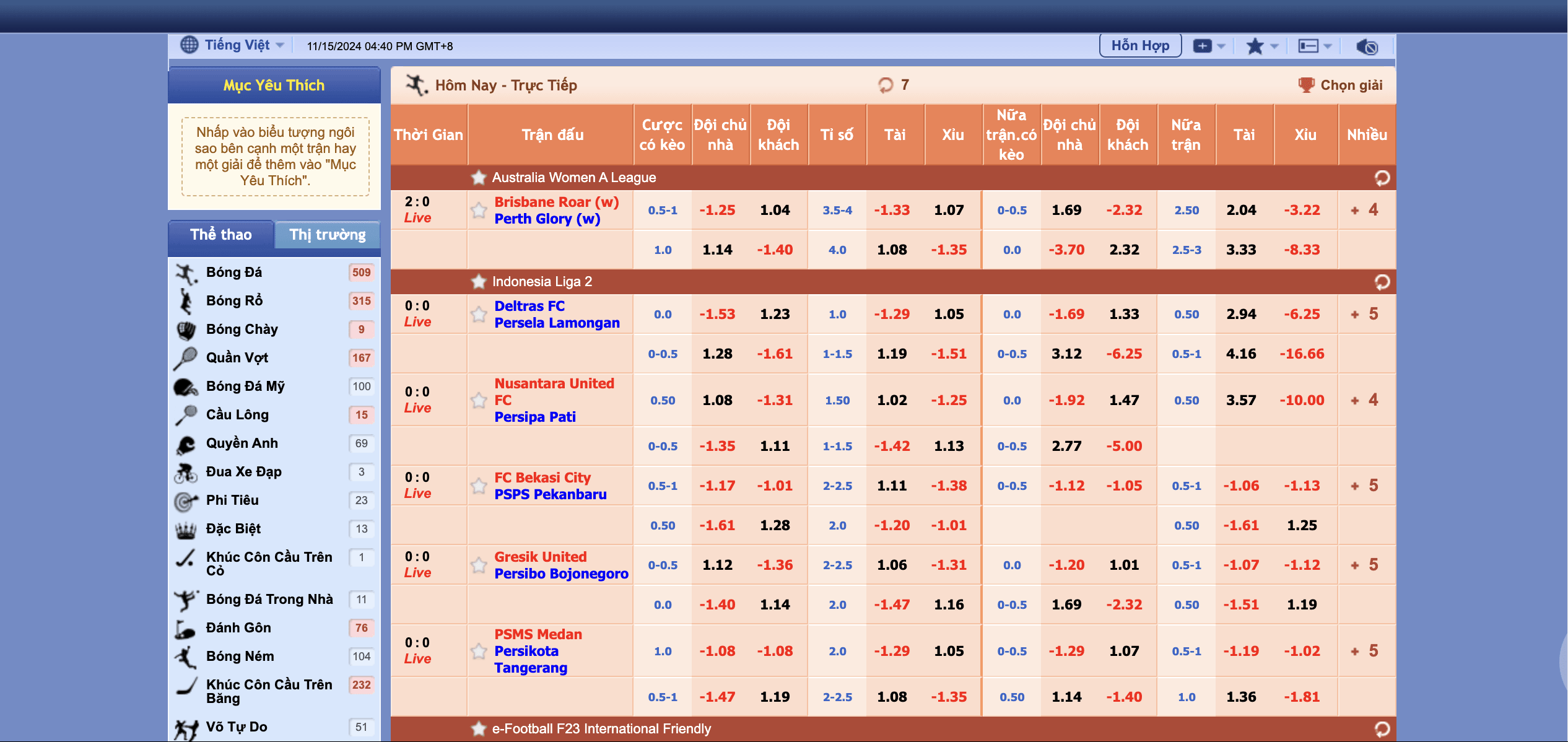The width and height of the screenshot is (1568, 742).
Task: Switch to the Thể thao tab
Action: tap(221, 235)
